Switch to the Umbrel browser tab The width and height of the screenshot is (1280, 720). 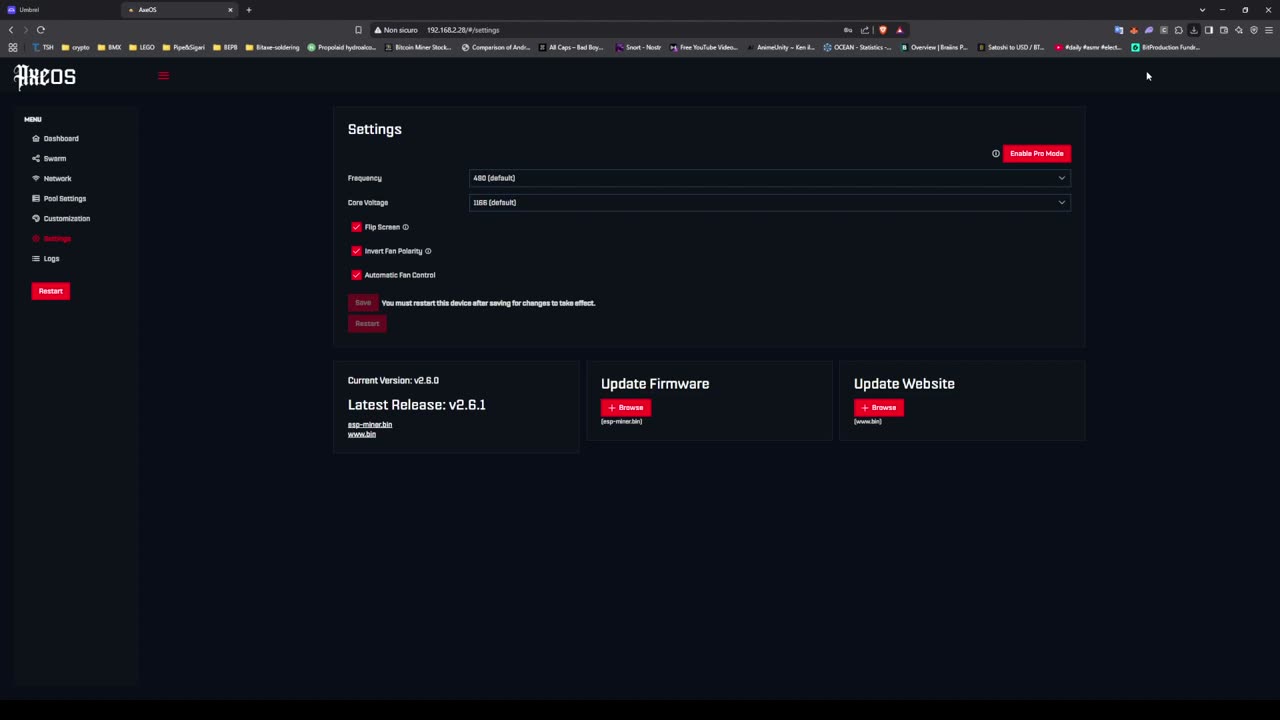coord(60,10)
